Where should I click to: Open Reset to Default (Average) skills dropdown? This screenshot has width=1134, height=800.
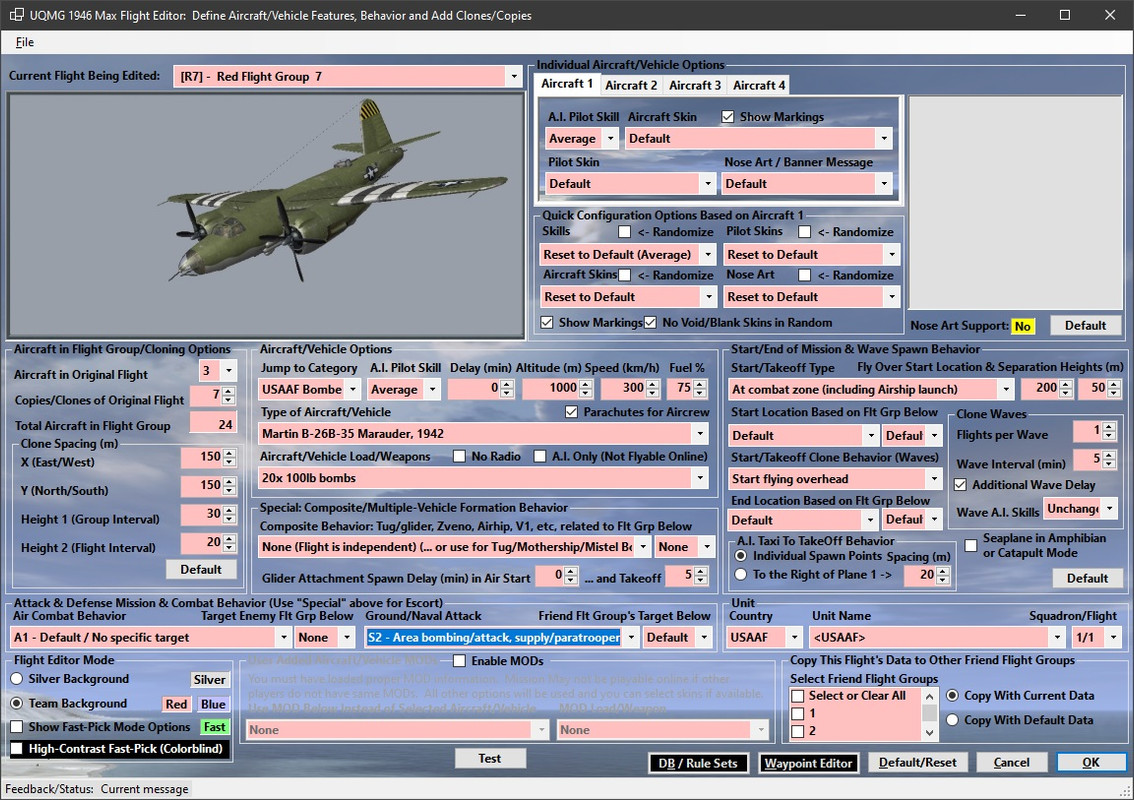(x=708, y=255)
